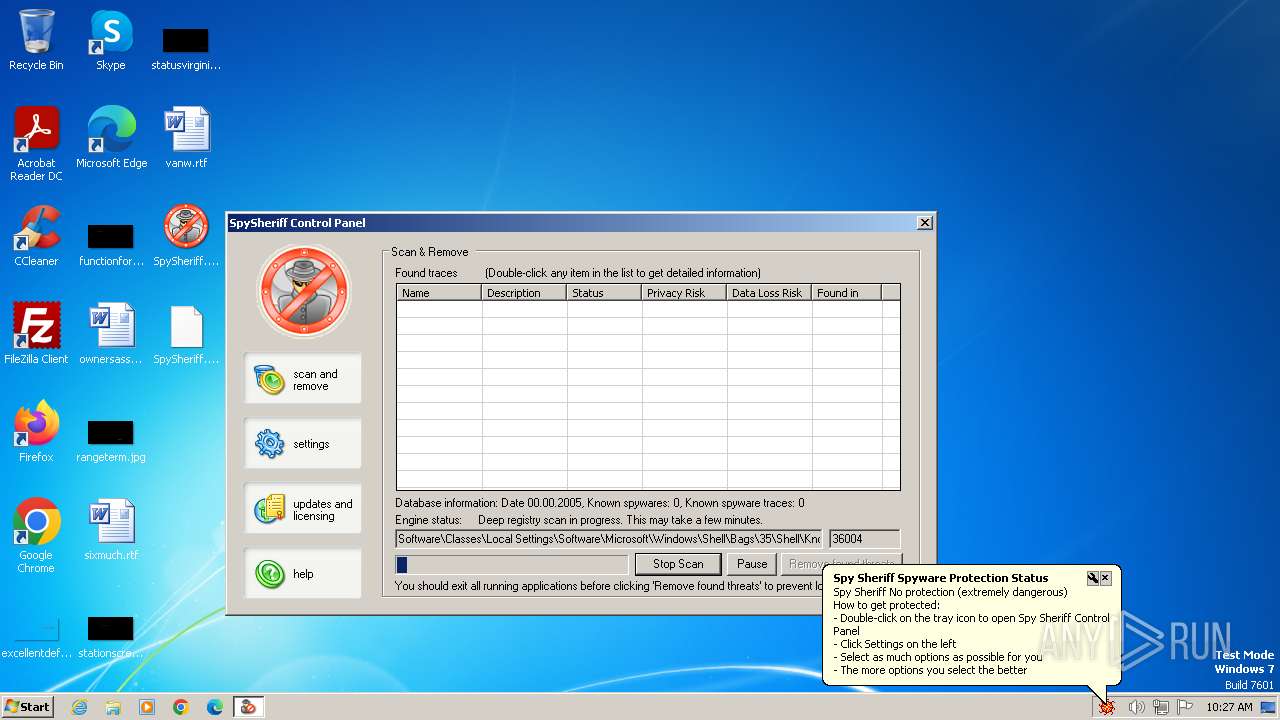Select blank SpySheriff file icon on desktop
The width and height of the screenshot is (1280, 720).
[x=186, y=333]
